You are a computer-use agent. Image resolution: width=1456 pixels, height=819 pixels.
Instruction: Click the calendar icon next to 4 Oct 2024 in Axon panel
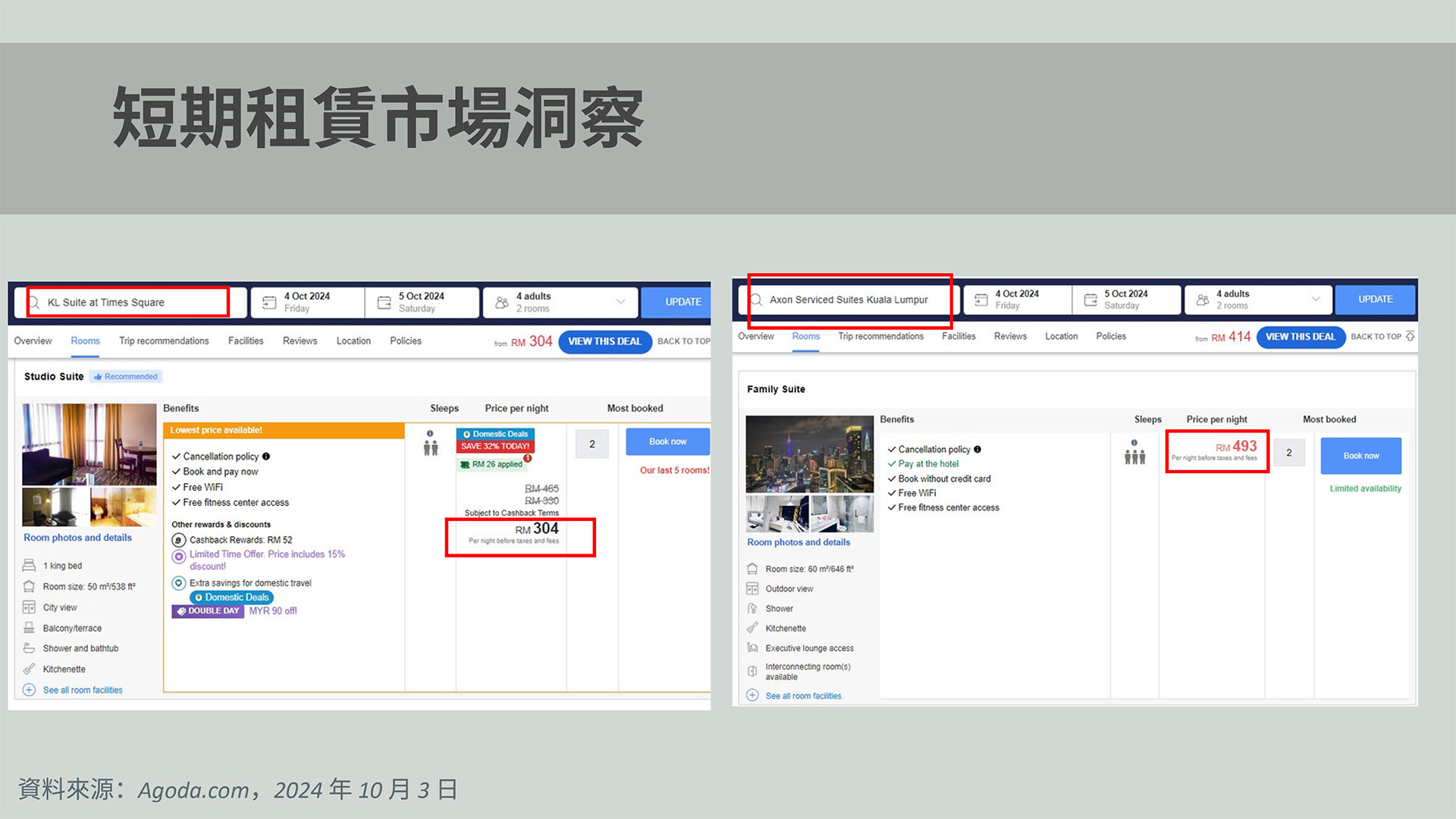pos(981,300)
